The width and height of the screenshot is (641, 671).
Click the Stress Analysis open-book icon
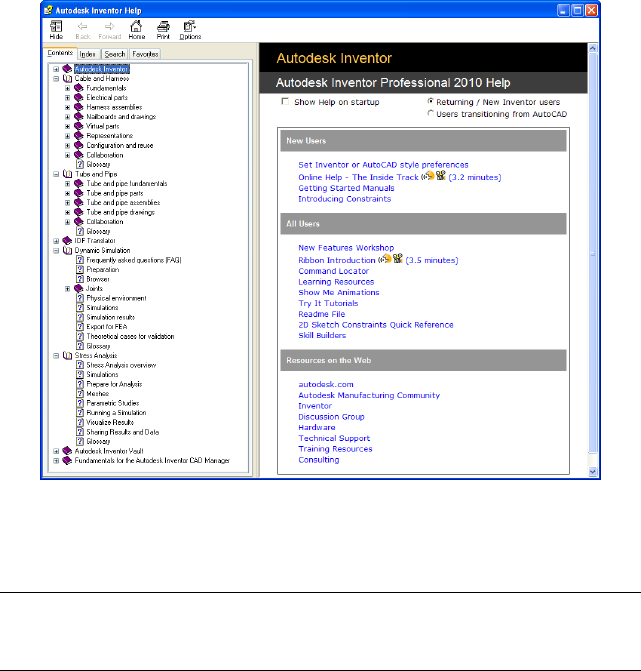pos(67,356)
